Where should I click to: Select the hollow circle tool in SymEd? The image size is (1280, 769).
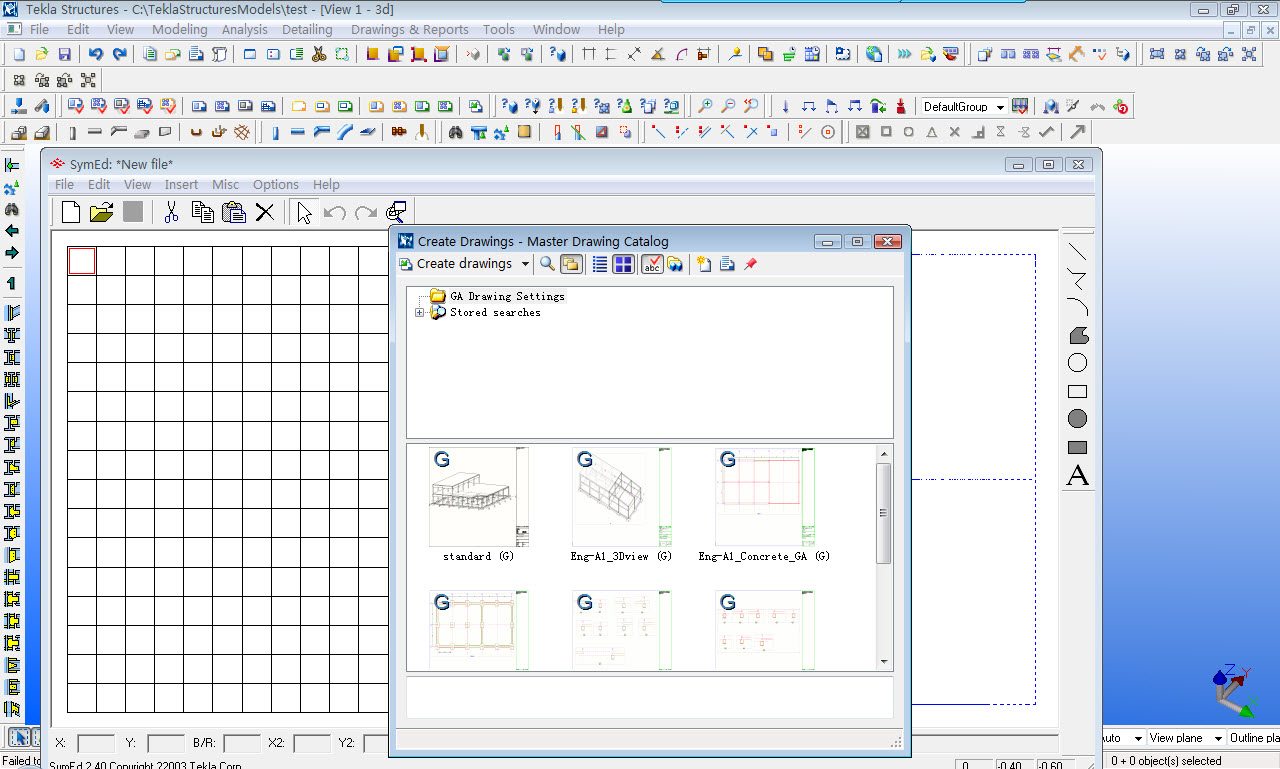1077,363
